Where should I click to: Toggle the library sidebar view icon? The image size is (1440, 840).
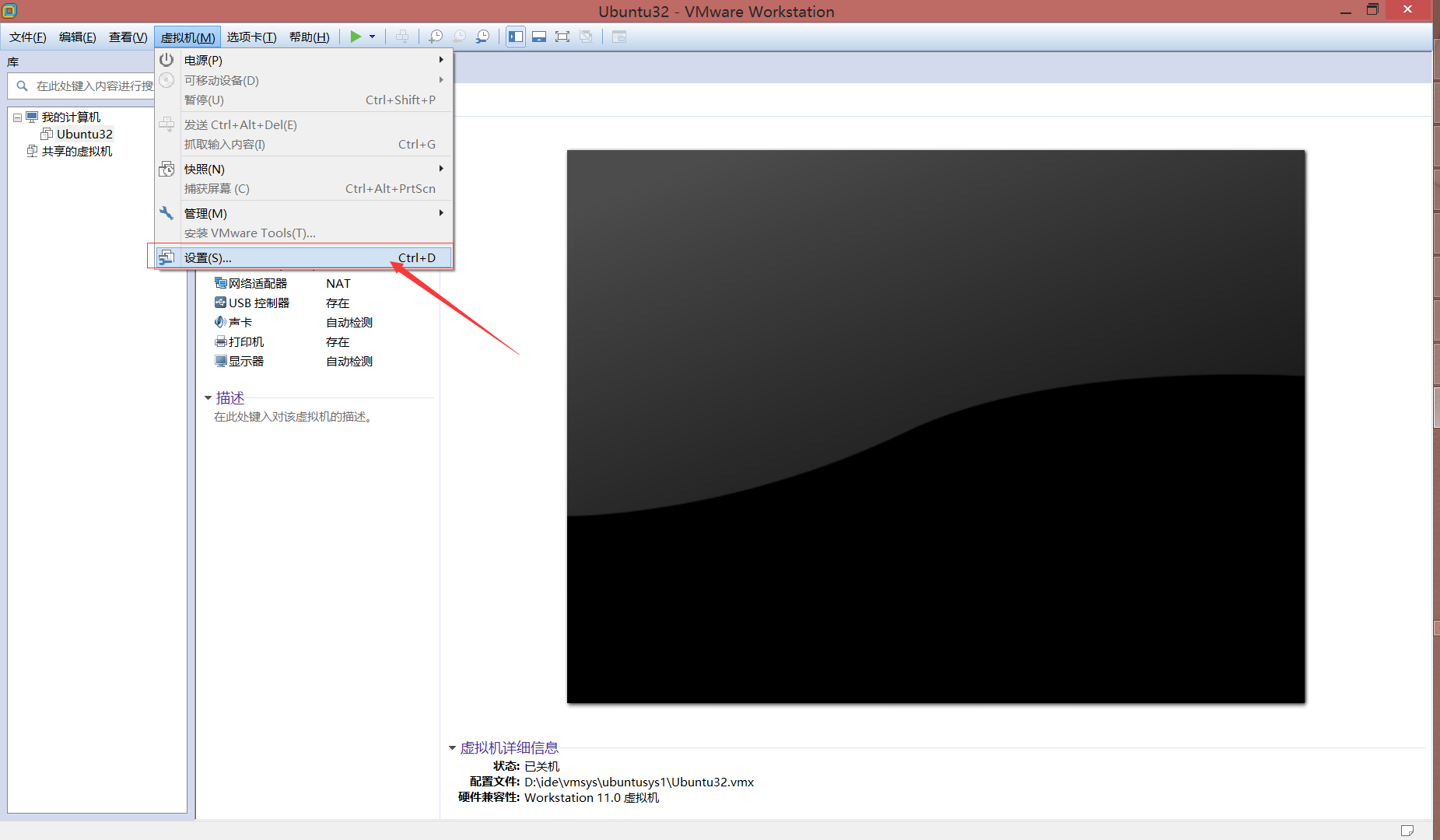pos(516,37)
